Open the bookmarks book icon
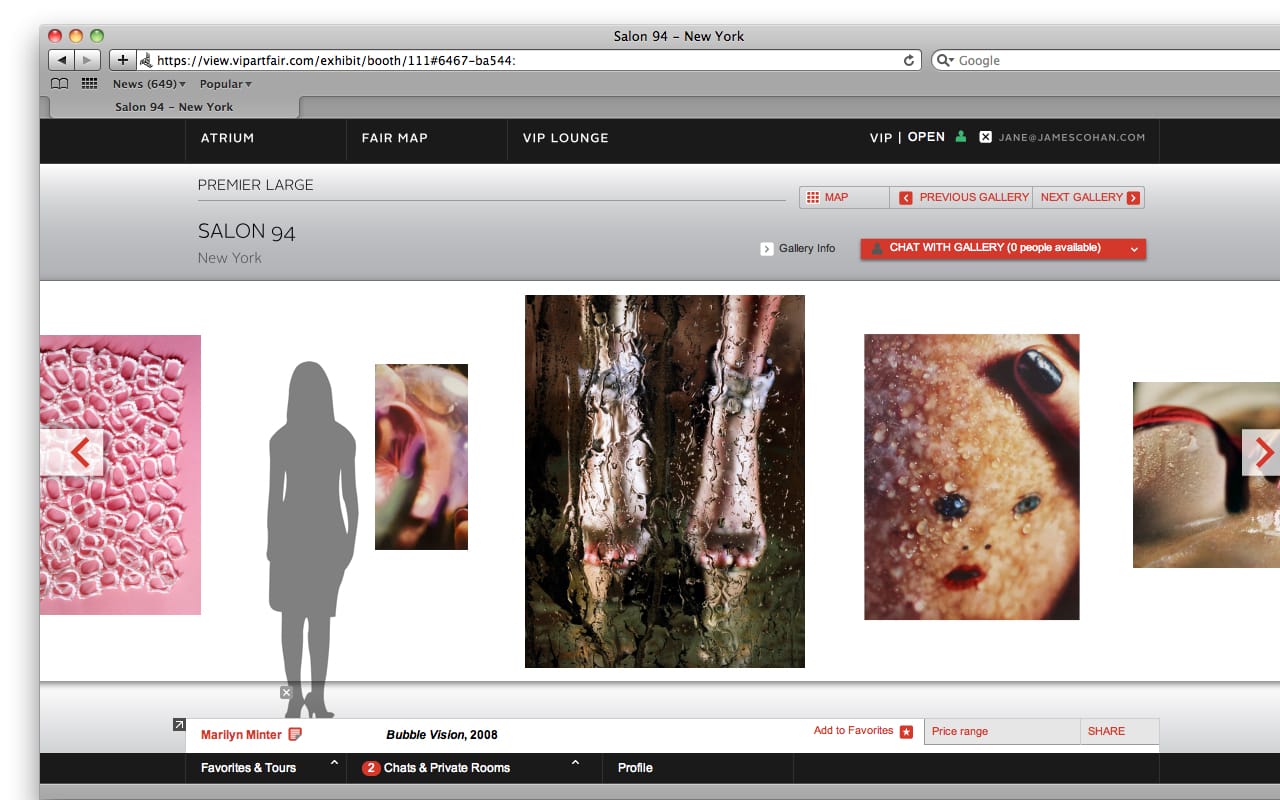This screenshot has width=1280, height=800. pyautogui.click(x=60, y=84)
